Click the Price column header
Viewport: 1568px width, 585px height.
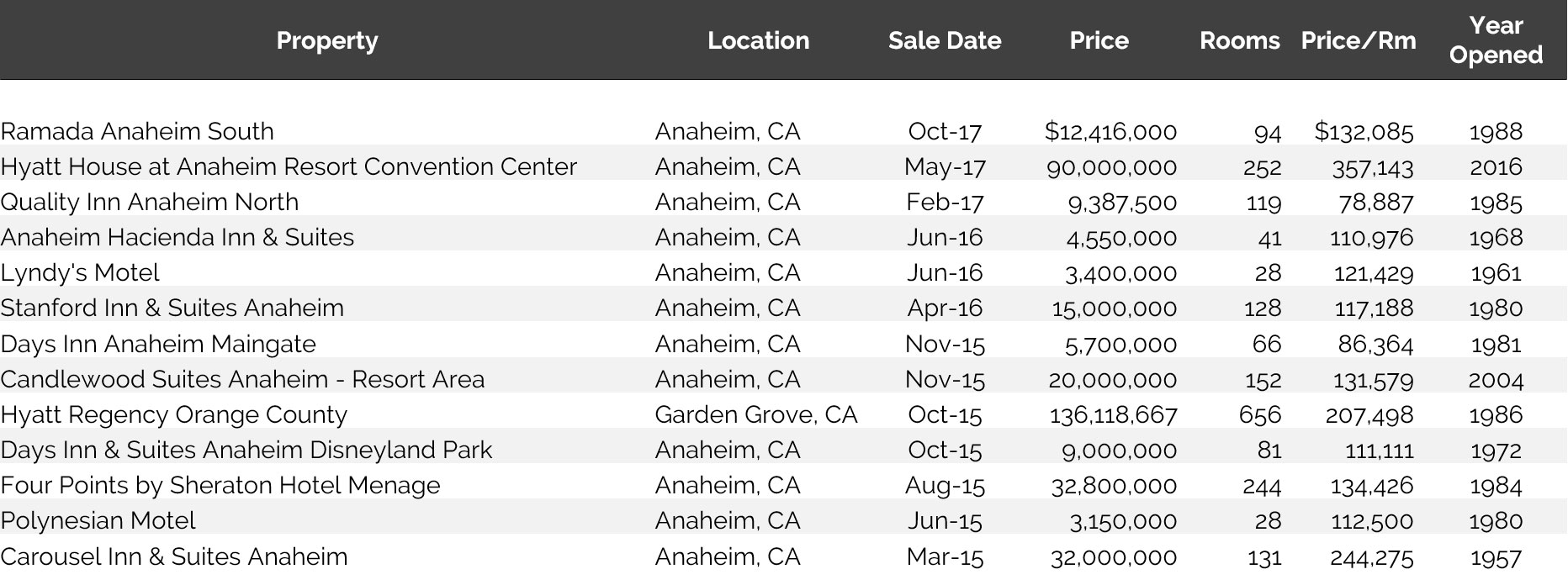[x=1099, y=40]
